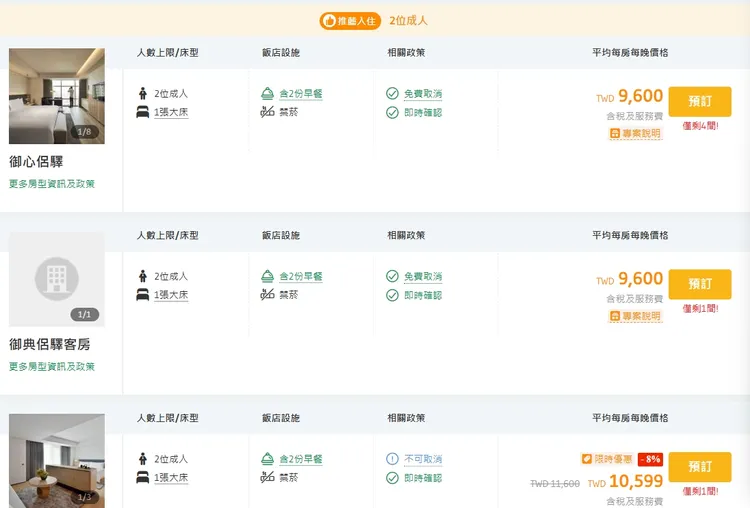This screenshot has height=508, width=750.
Task: Click the 不可取消 exclamation info icon
Action: pyautogui.click(x=392, y=459)
